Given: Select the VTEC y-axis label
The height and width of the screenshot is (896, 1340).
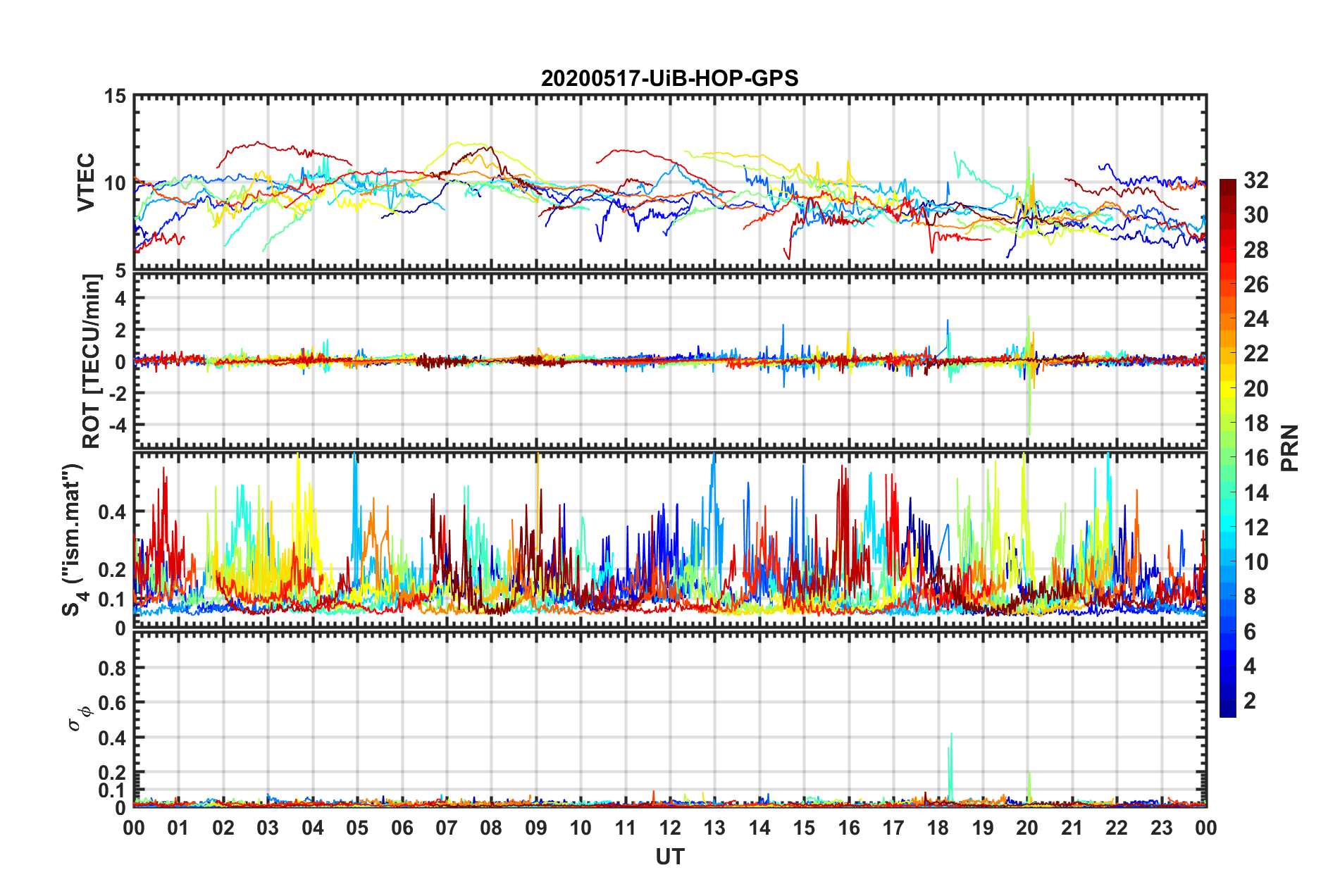Looking at the screenshot, I should click(86, 182).
